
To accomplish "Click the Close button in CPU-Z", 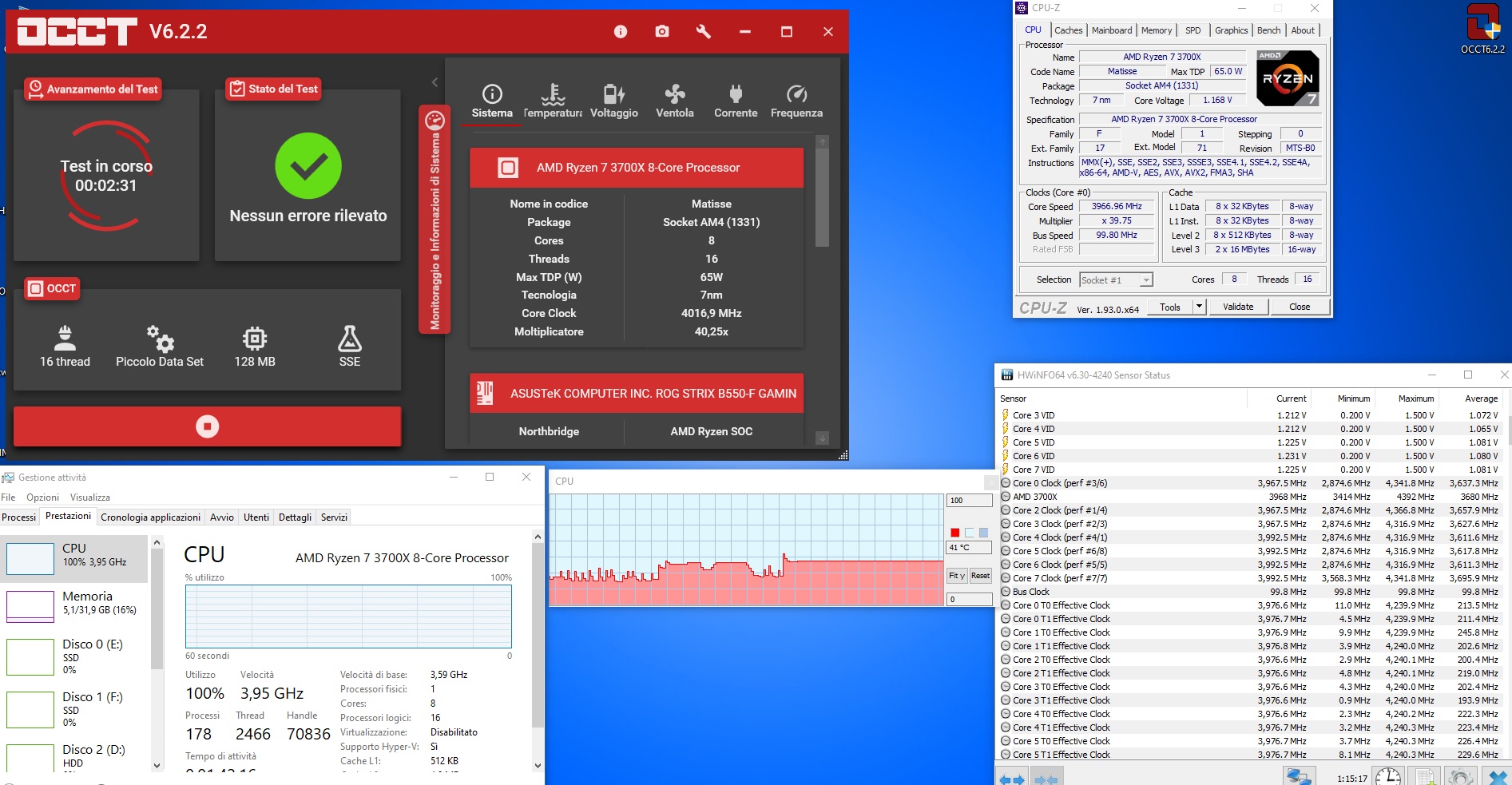I will tap(1300, 307).
